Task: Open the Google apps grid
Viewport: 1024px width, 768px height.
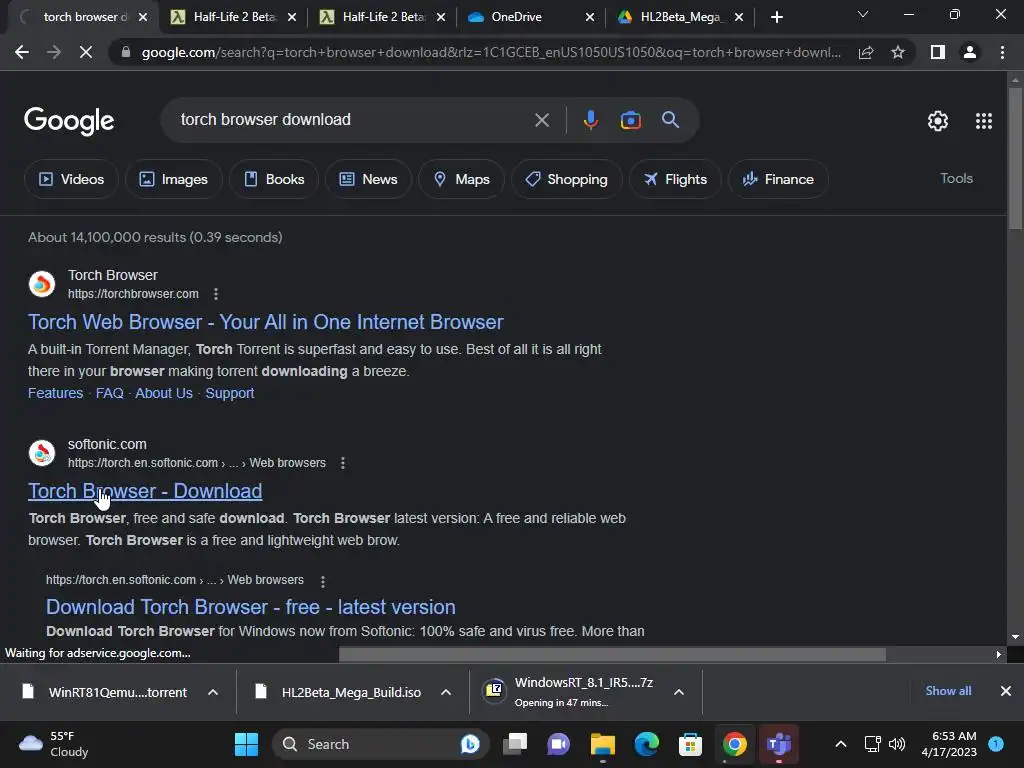Action: click(x=984, y=121)
